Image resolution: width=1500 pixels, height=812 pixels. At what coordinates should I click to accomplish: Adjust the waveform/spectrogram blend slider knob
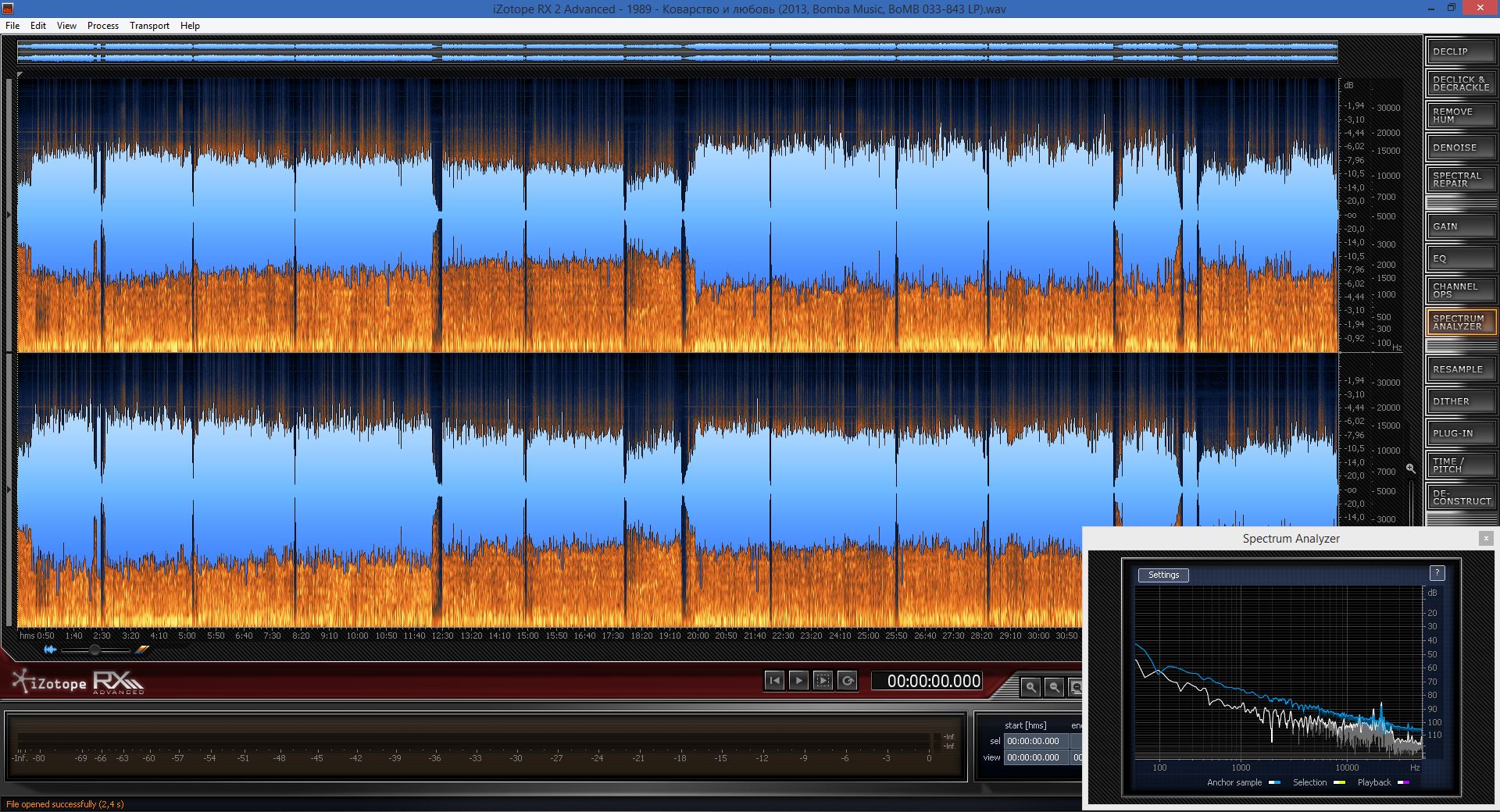[x=95, y=650]
